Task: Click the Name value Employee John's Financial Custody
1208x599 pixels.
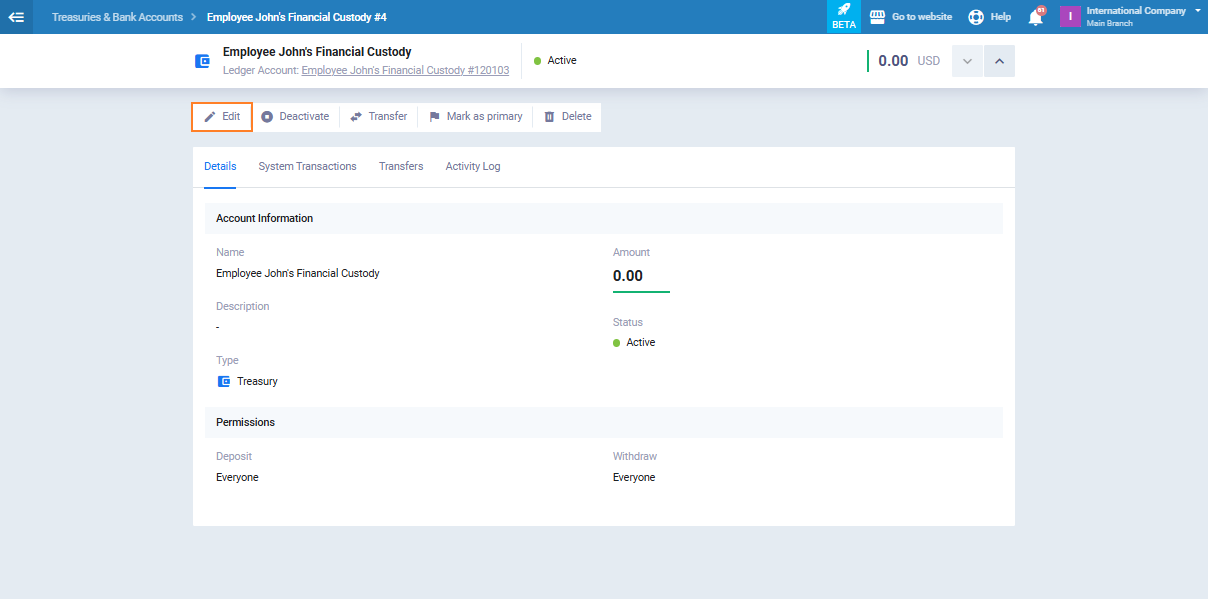Action: [298, 273]
